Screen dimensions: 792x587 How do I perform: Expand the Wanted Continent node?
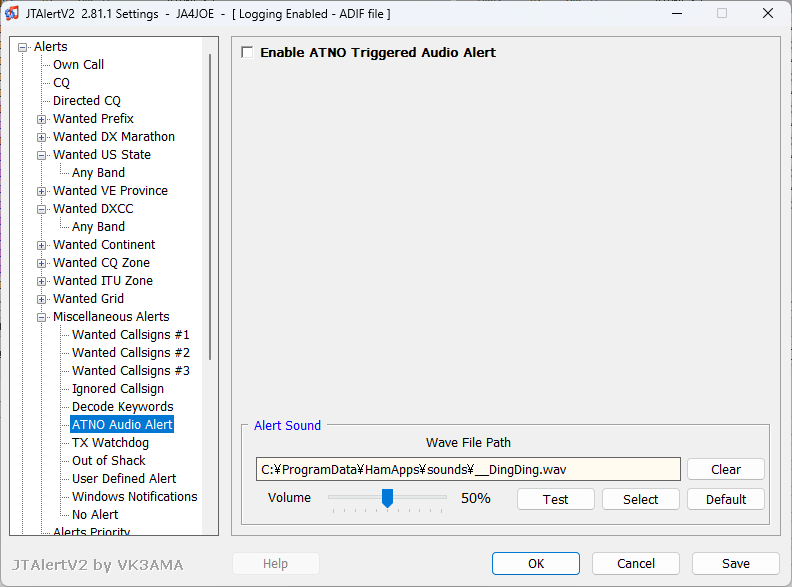pos(41,246)
